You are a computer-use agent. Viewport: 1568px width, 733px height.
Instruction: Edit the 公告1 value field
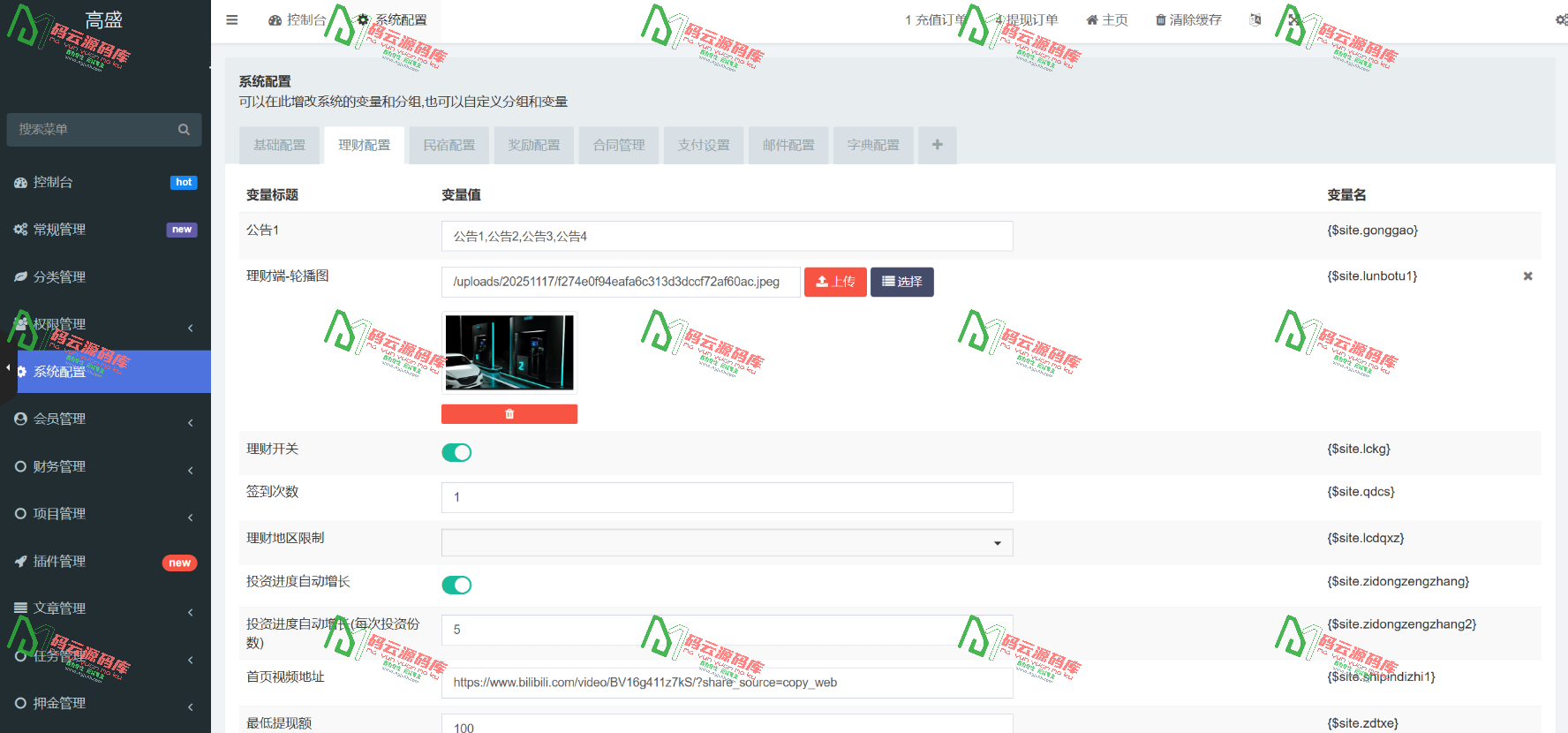point(727,236)
